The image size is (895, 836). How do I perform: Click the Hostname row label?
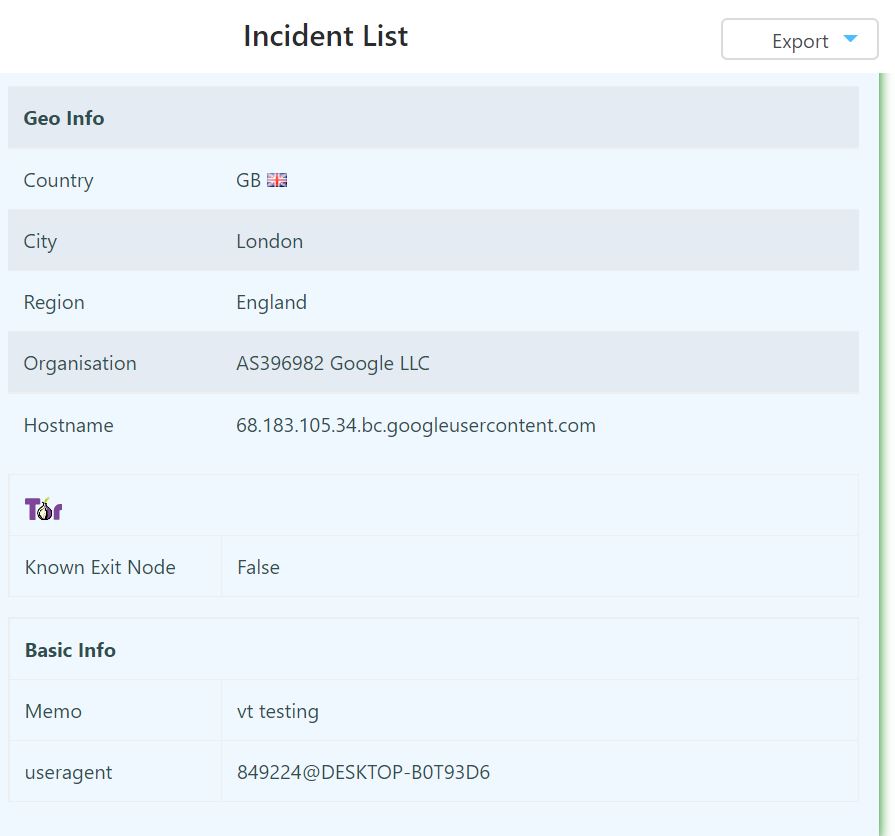click(68, 425)
